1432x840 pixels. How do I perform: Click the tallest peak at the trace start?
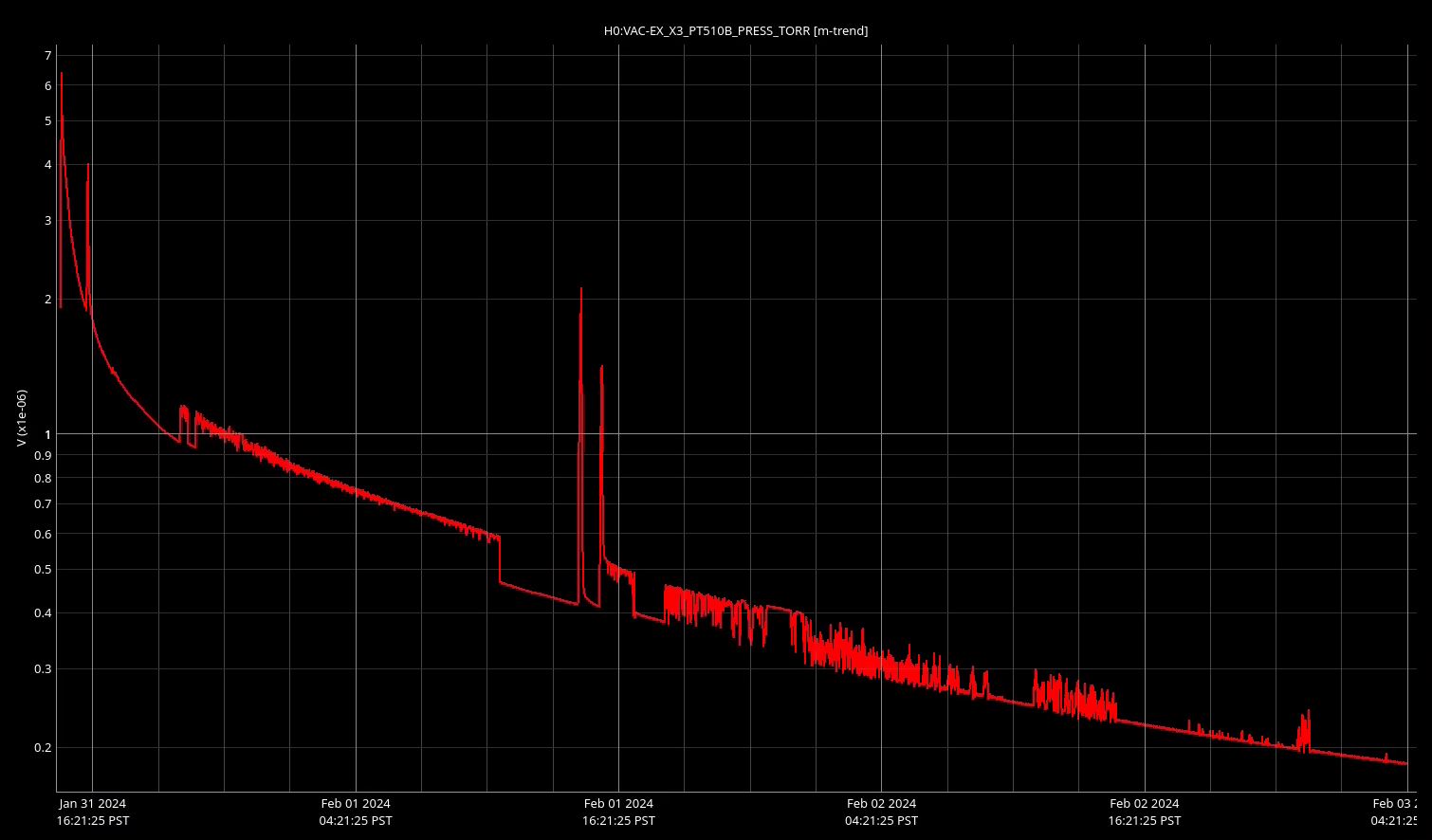62,74
